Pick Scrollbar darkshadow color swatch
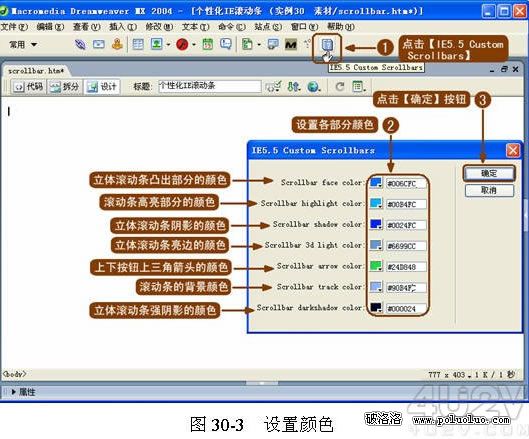Image resolution: width=529 pixels, height=439 pixels. click(376, 308)
